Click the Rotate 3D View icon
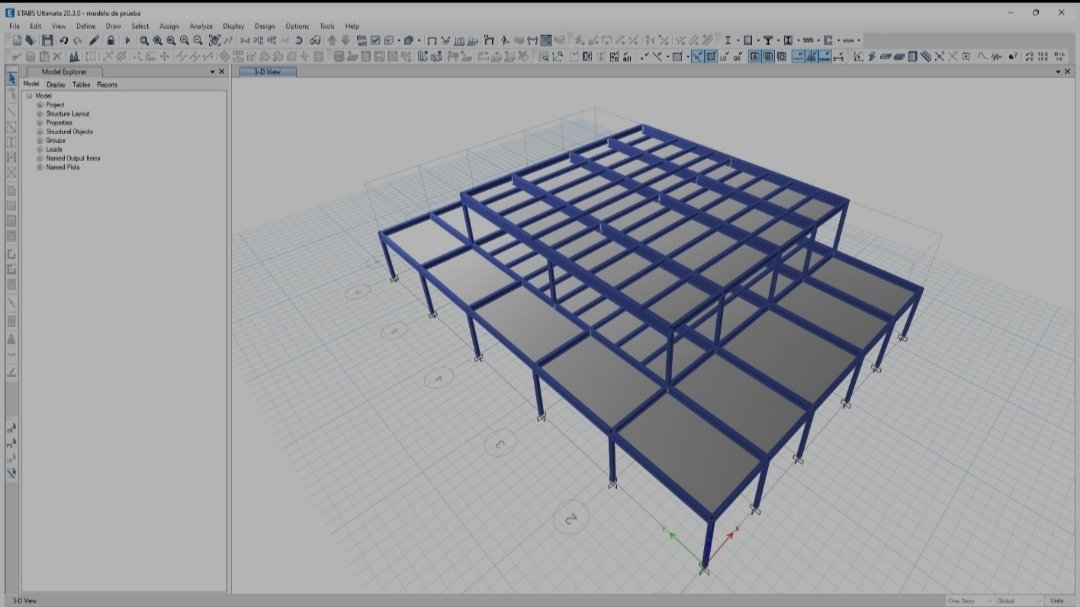 tap(299, 41)
